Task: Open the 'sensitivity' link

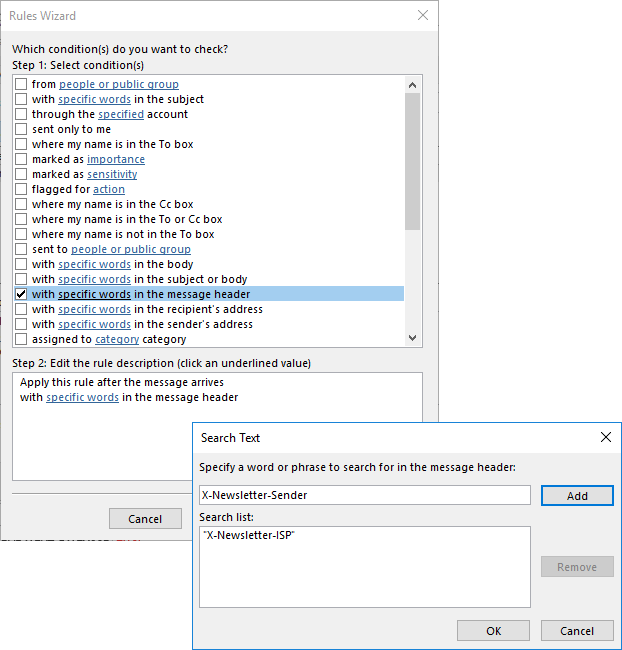Action: [112, 174]
